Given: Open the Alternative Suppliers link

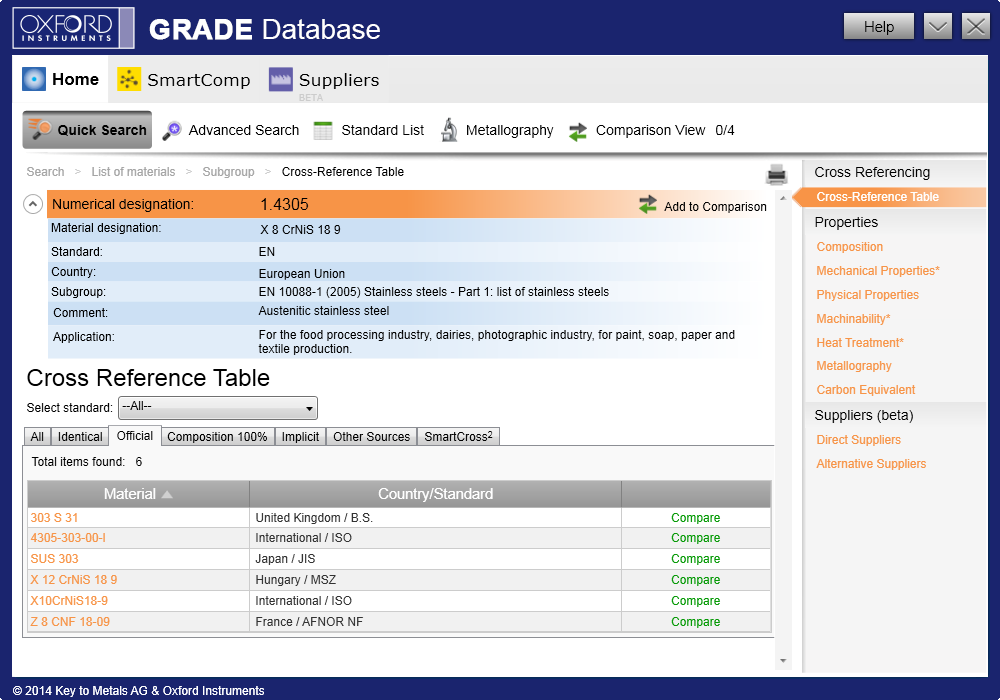Looking at the screenshot, I should click(871, 463).
